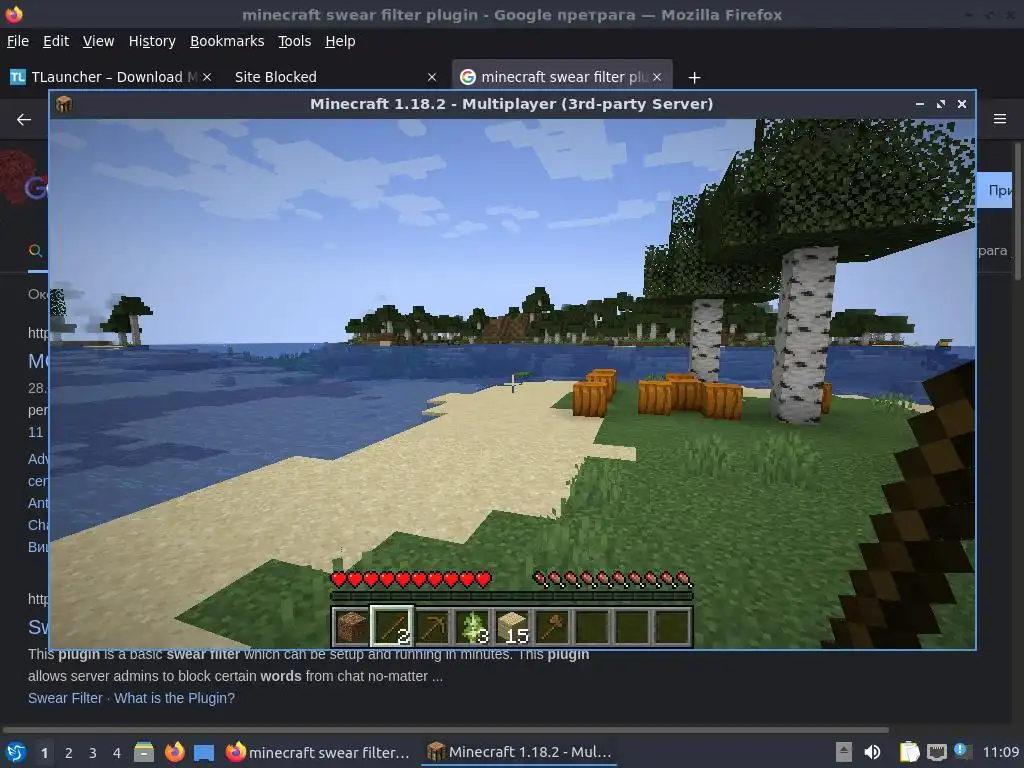Close the minecraft swear filter tab
Viewport: 1024px width, 768px height.
pyautogui.click(x=657, y=77)
